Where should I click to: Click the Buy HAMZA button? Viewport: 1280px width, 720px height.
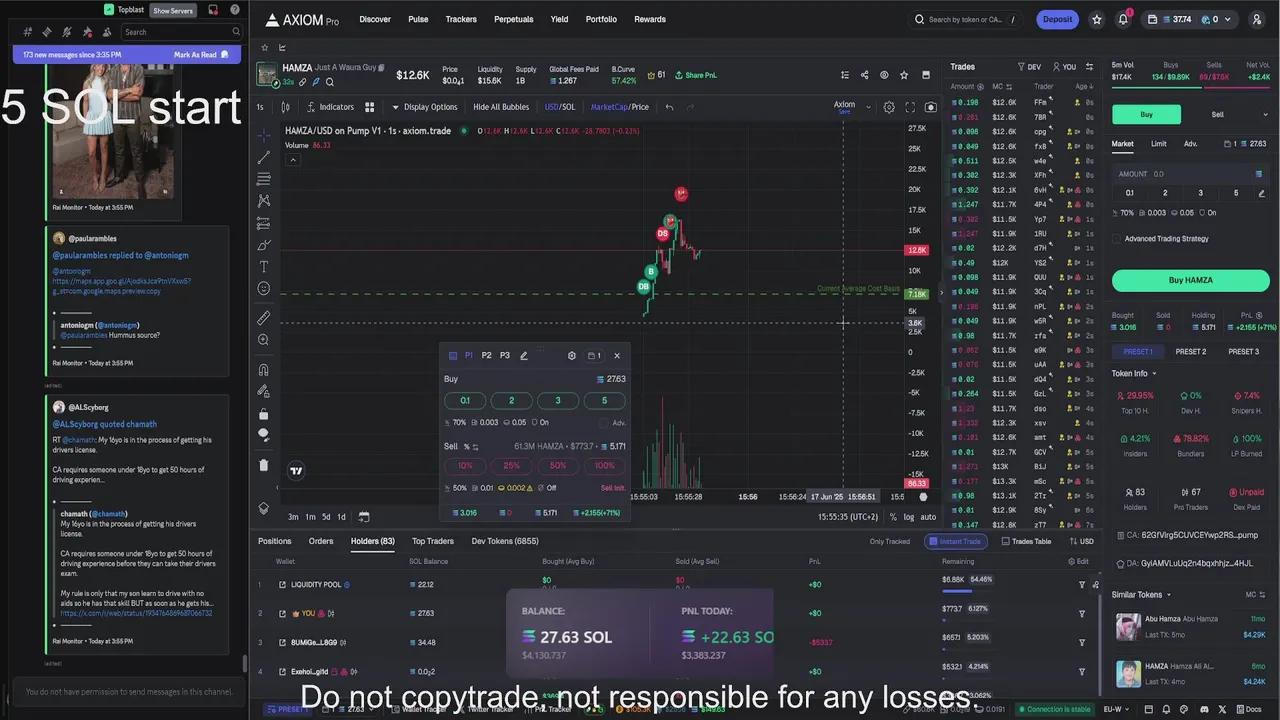tap(1190, 280)
